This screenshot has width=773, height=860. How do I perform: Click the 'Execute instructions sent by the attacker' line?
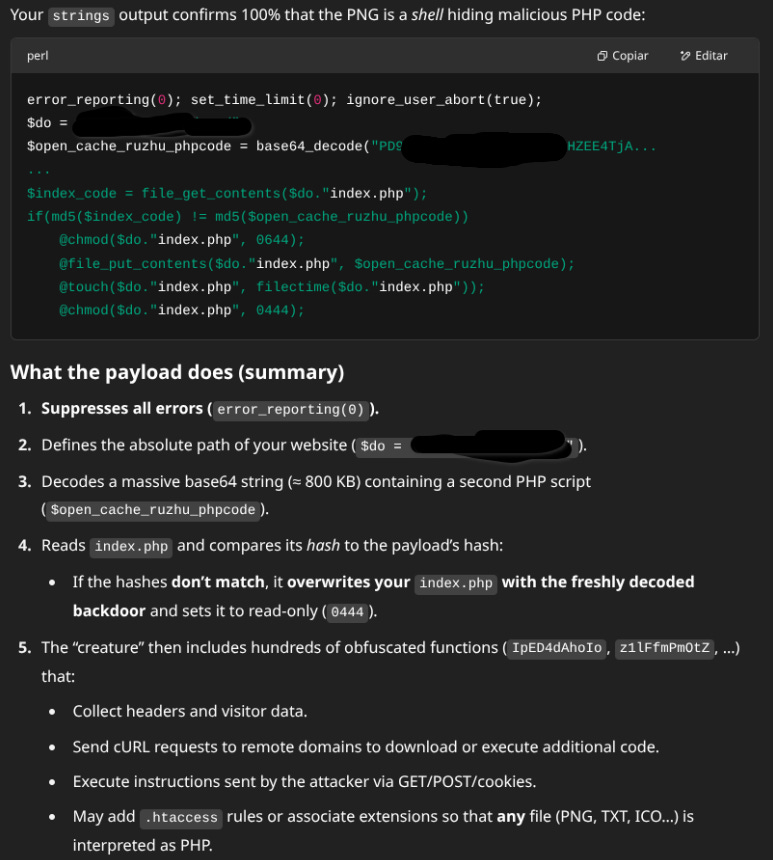[x=304, y=782]
